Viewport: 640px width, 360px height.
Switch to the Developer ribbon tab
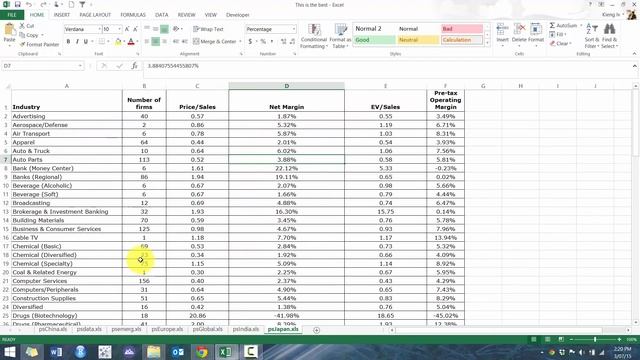pyautogui.click(x=238, y=15)
